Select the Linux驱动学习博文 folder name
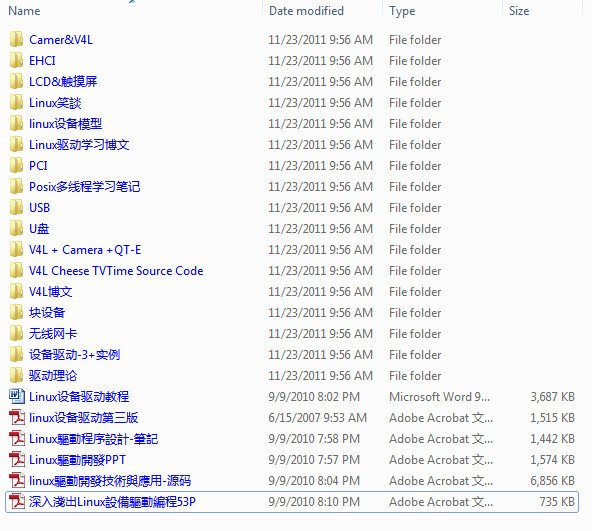The width and height of the screenshot is (592, 531). (x=79, y=145)
